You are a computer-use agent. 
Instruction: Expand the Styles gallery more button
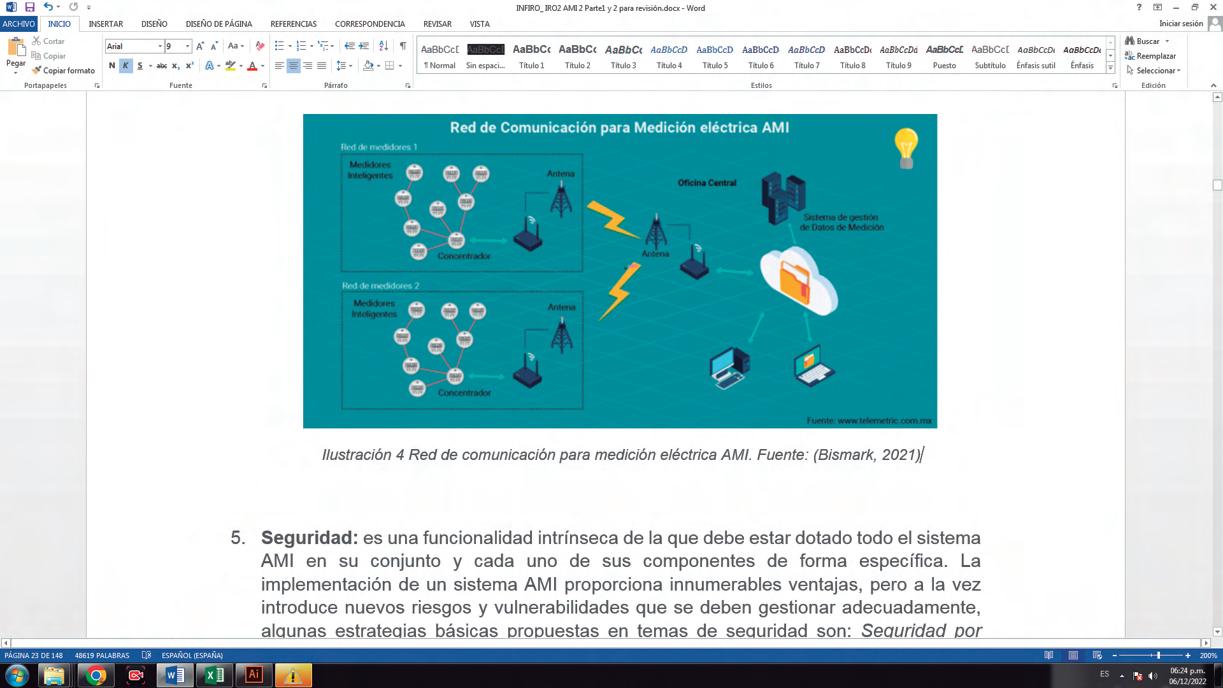point(1110,68)
